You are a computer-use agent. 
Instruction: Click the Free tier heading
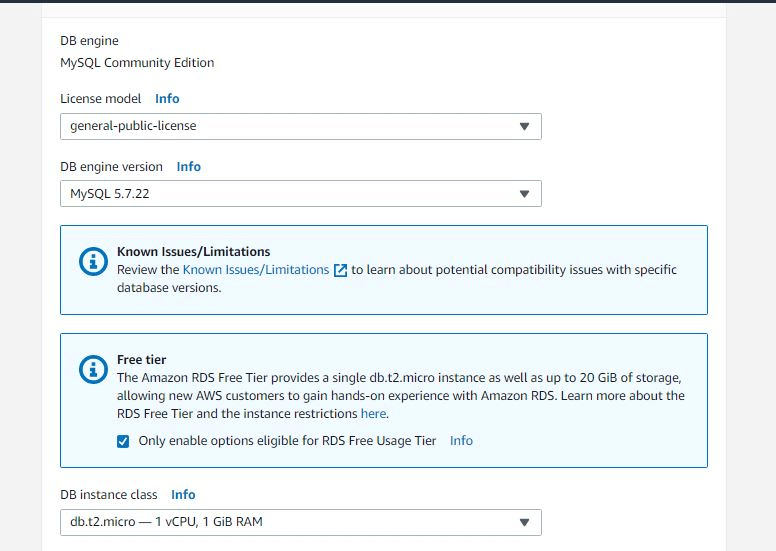point(142,359)
